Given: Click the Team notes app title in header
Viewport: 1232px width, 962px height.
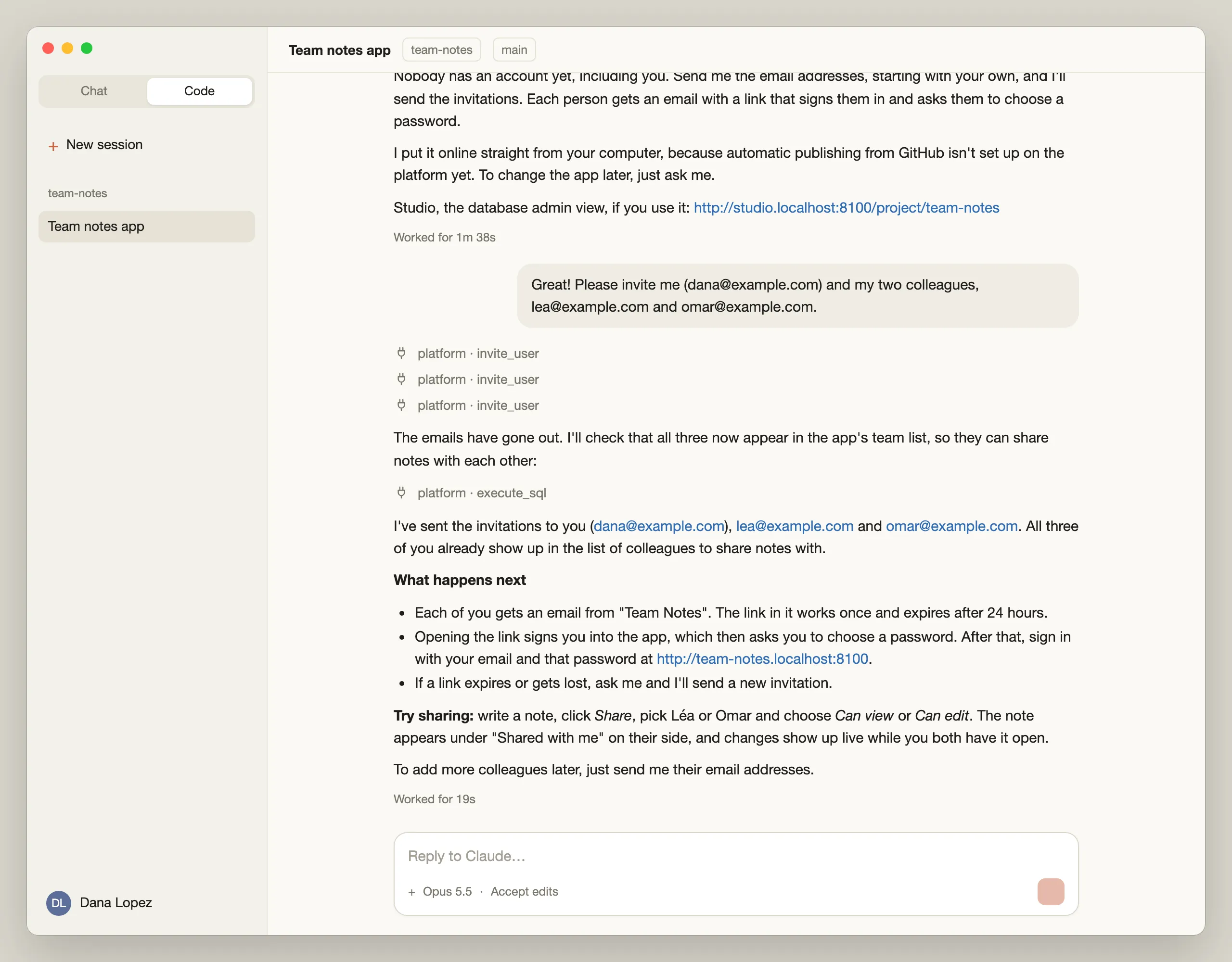Looking at the screenshot, I should (x=339, y=50).
